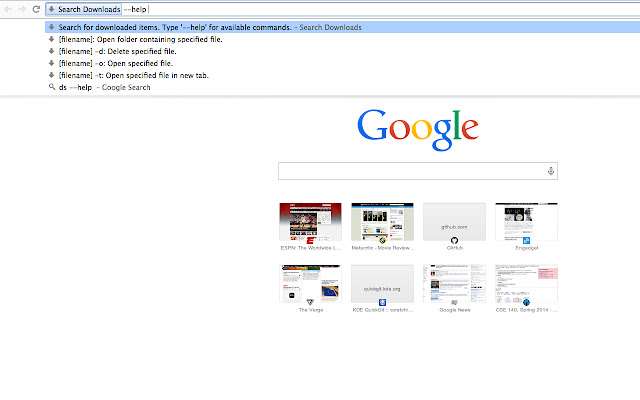The height and width of the screenshot is (400, 640).
Task: Open the Engadget thumbnail tile
Action: click(526, 222)
